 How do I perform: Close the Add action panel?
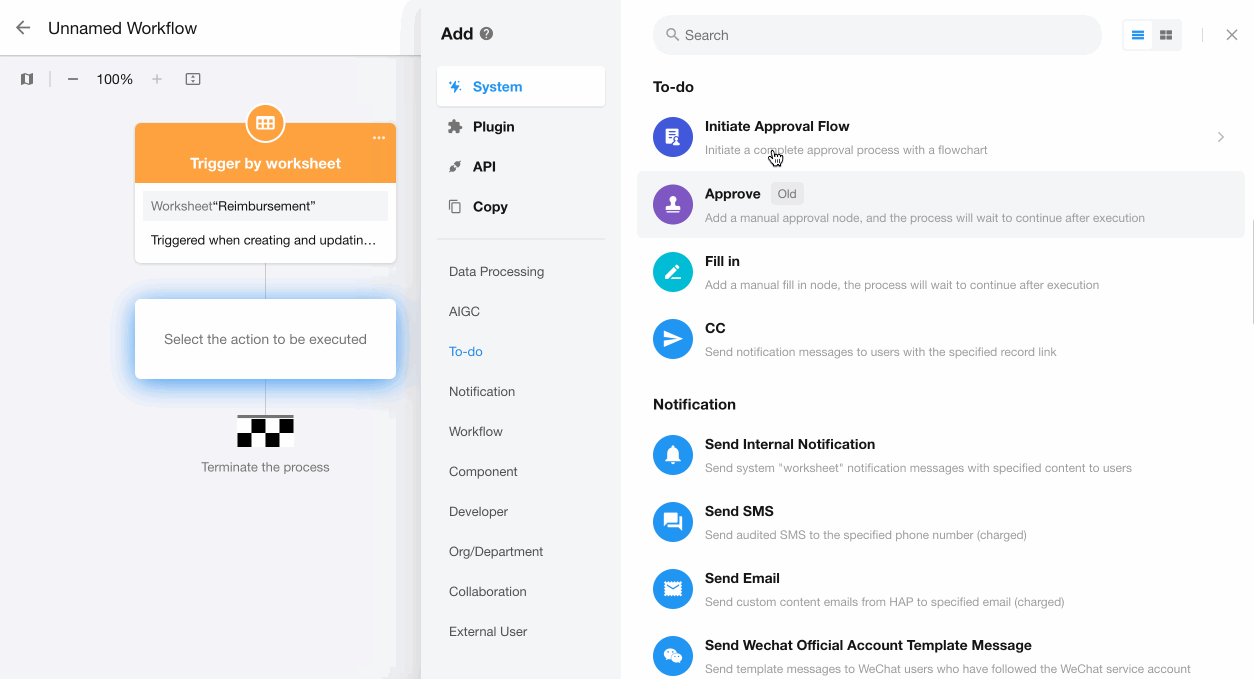(1232, 35)
